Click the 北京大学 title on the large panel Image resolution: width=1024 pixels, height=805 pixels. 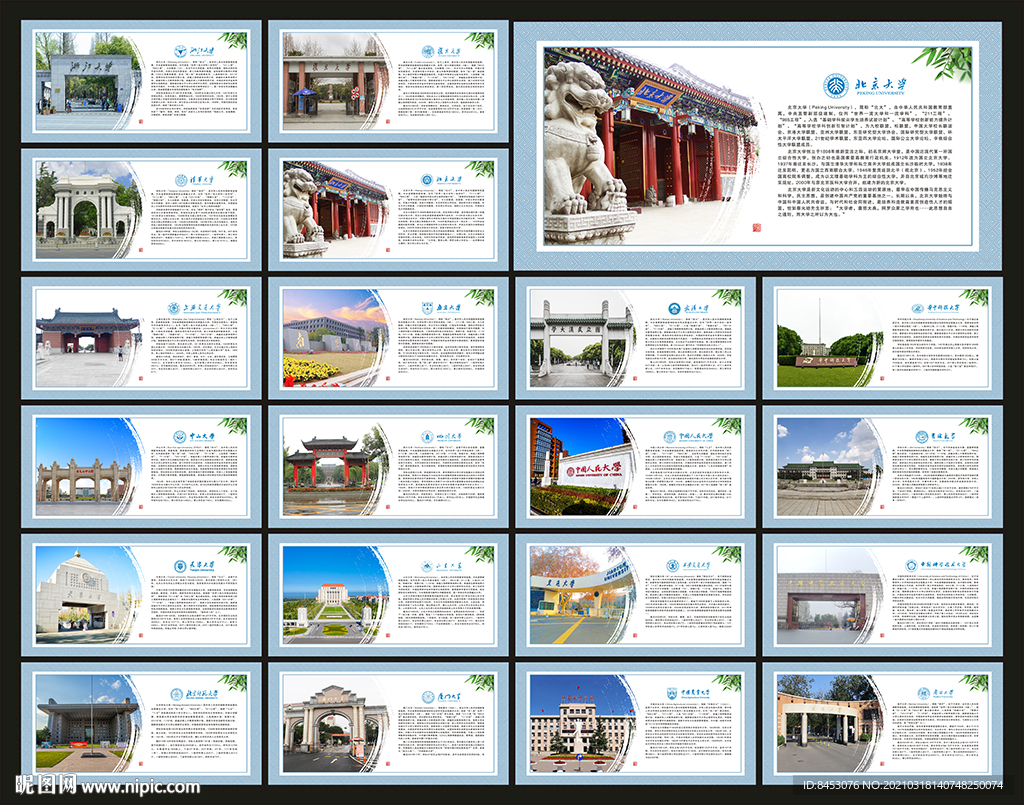point(881,83)
